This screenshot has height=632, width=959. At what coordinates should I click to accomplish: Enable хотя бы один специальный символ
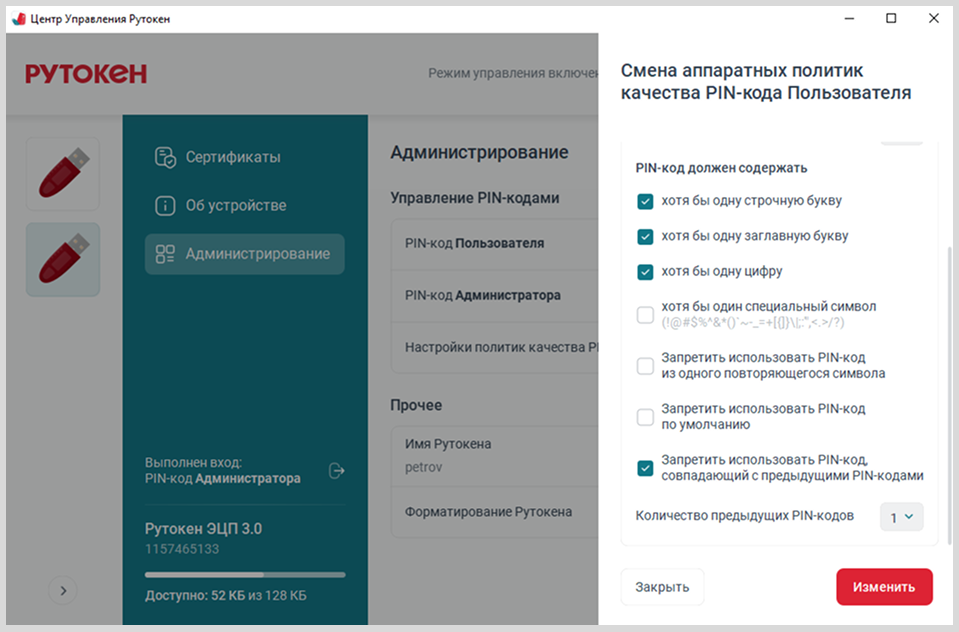pos(645,315)
